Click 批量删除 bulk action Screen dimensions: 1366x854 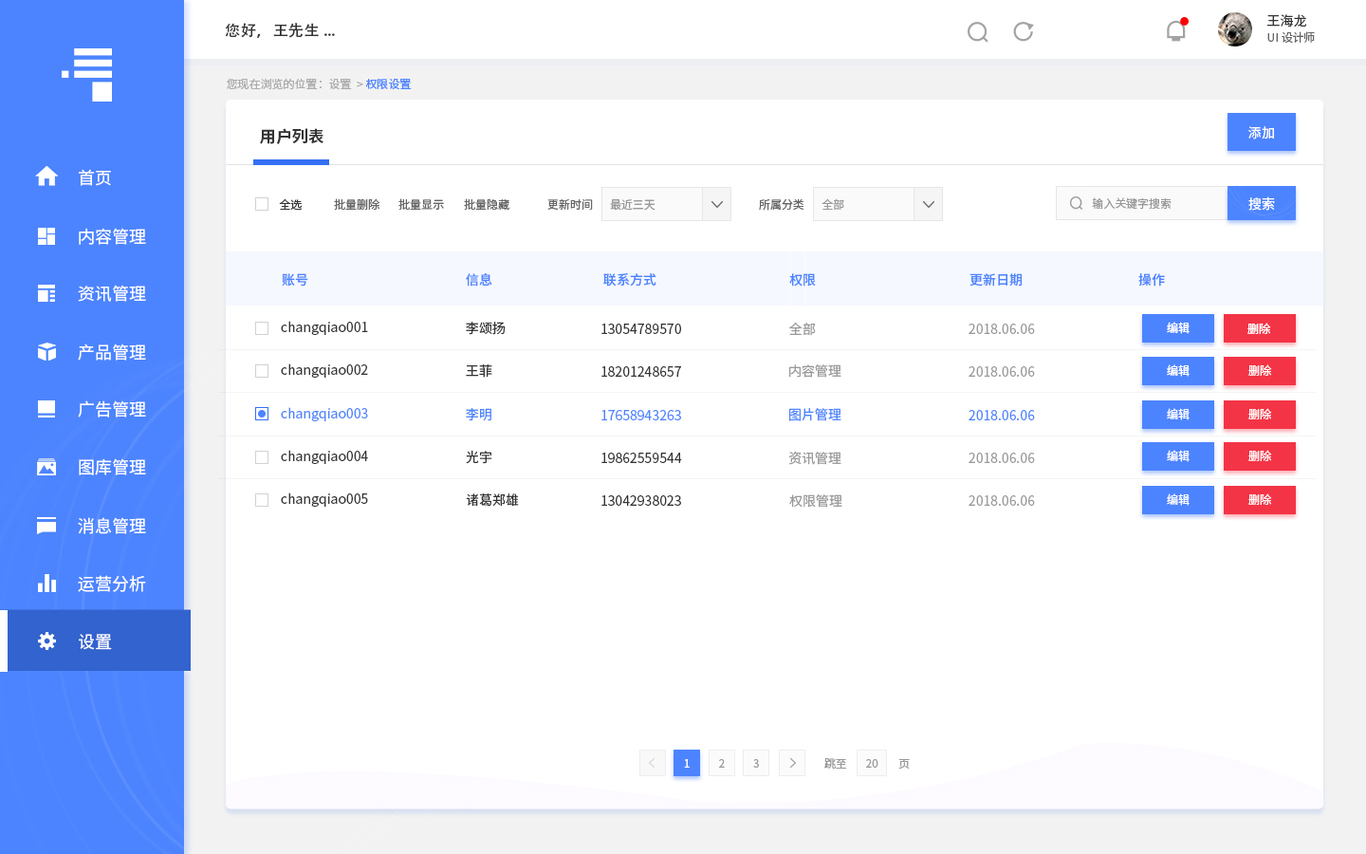point(357,204)
